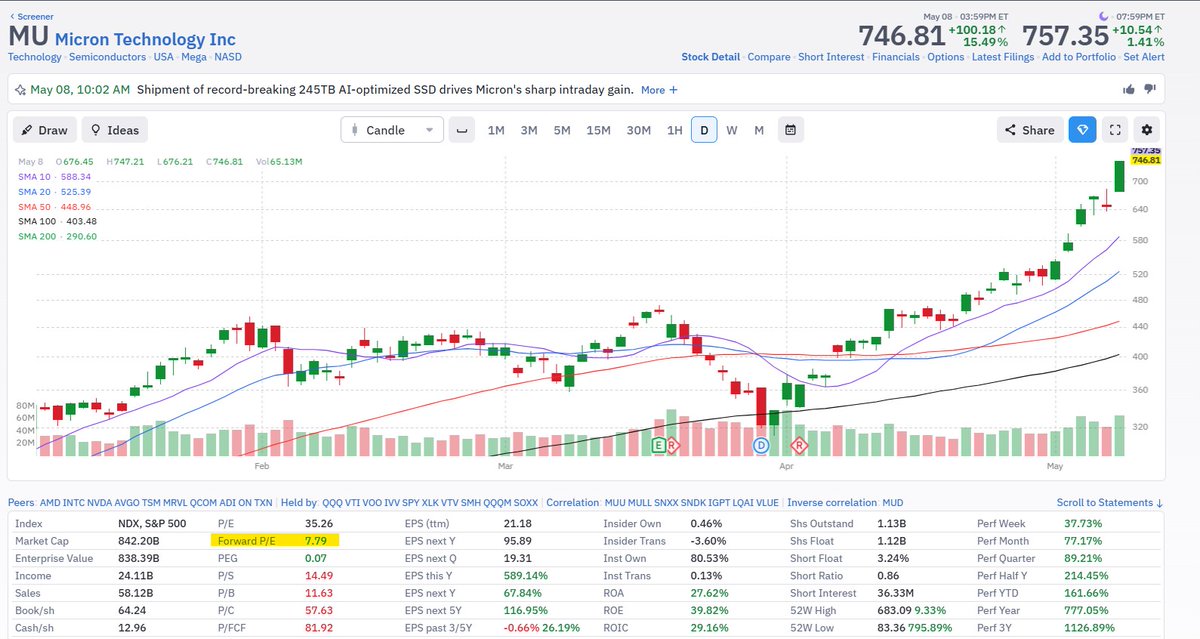Open the Ideas panel

[114, 130]
